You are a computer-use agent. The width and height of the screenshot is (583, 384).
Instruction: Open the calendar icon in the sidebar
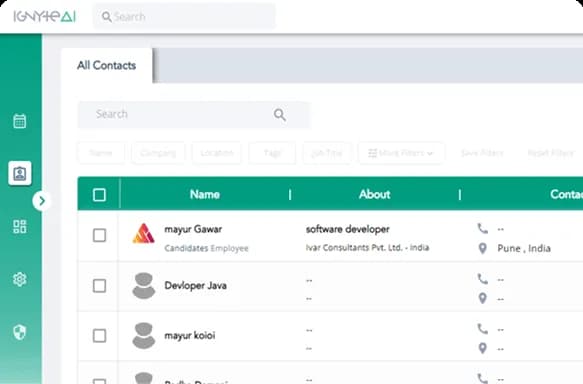point(20,121)
